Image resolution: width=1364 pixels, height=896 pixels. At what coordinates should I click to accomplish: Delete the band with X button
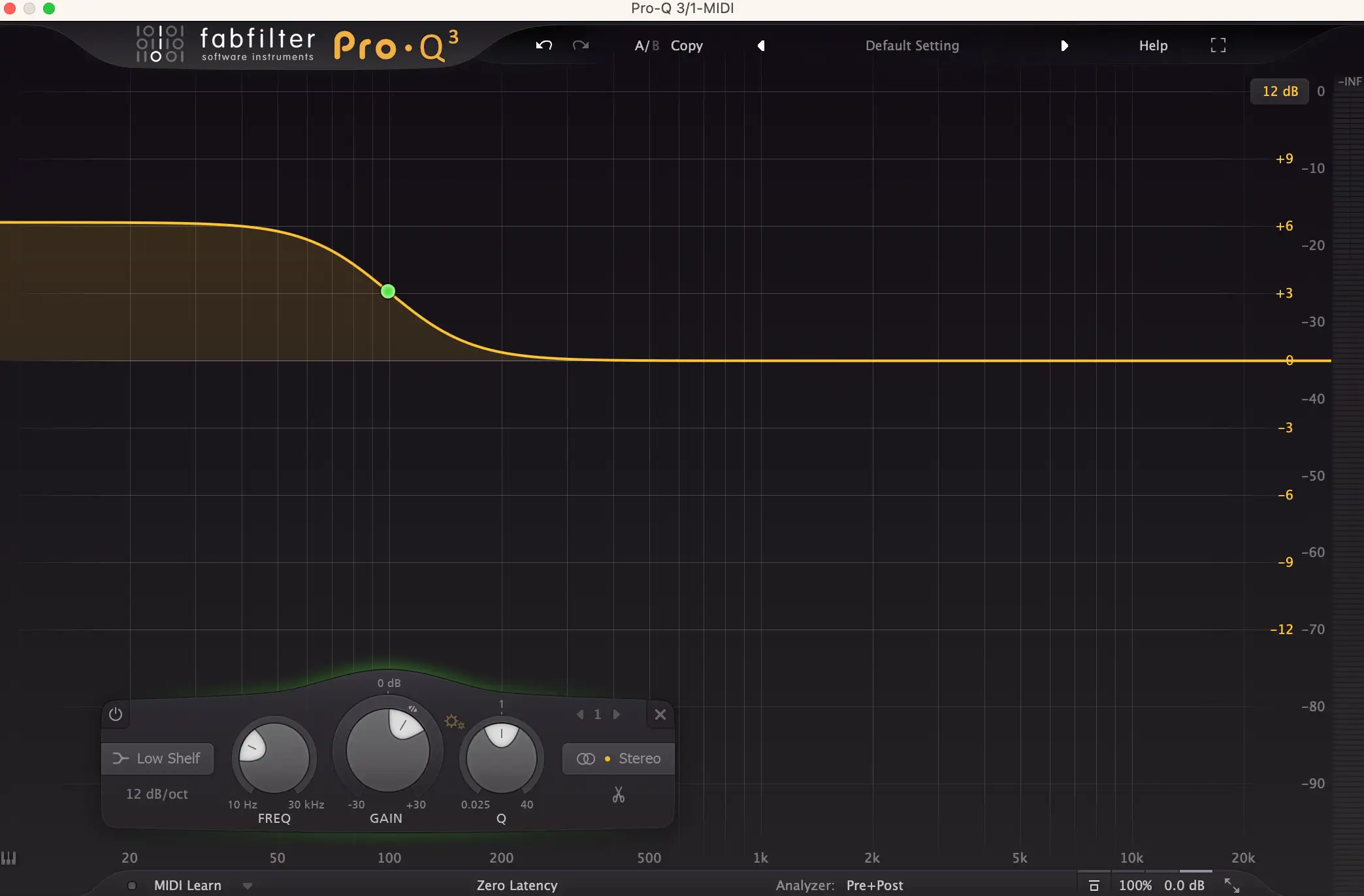pos(660,714)
